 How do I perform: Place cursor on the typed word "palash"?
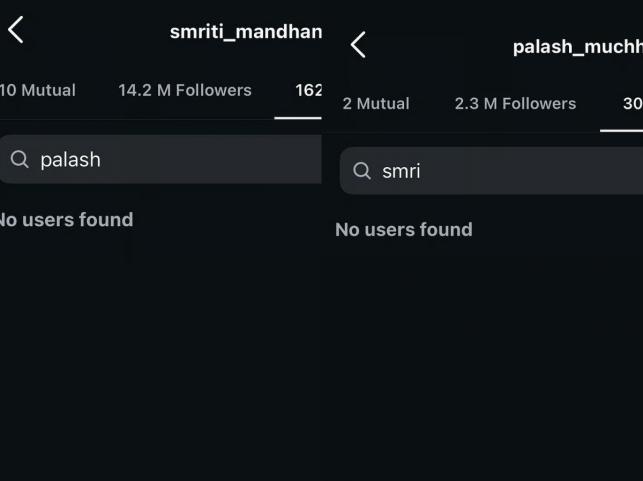coord(70,159)
